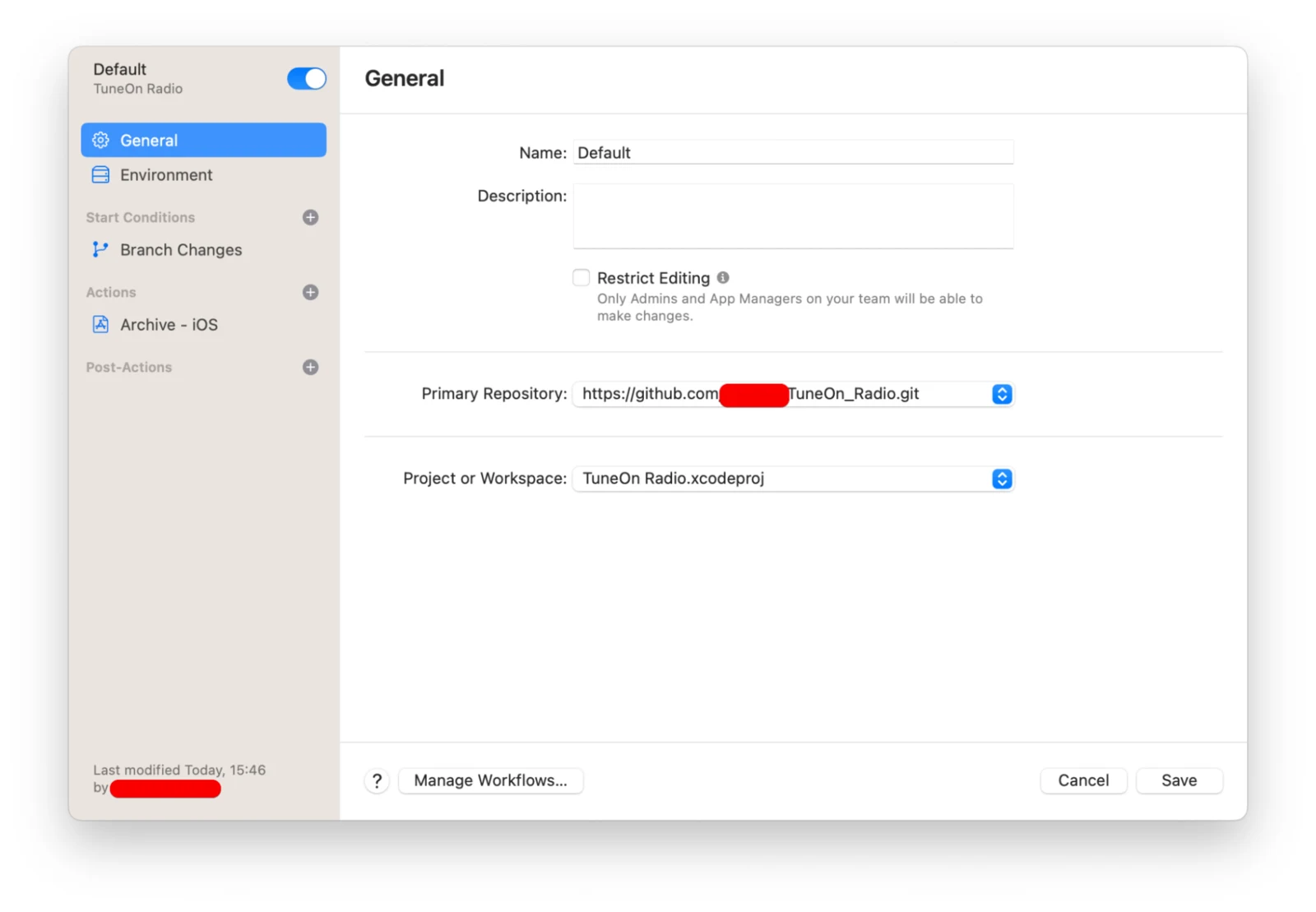This screenshot has height=912, width=1316.
Task: Cancel the workflow edits
Action: (x=1083, y=780)
